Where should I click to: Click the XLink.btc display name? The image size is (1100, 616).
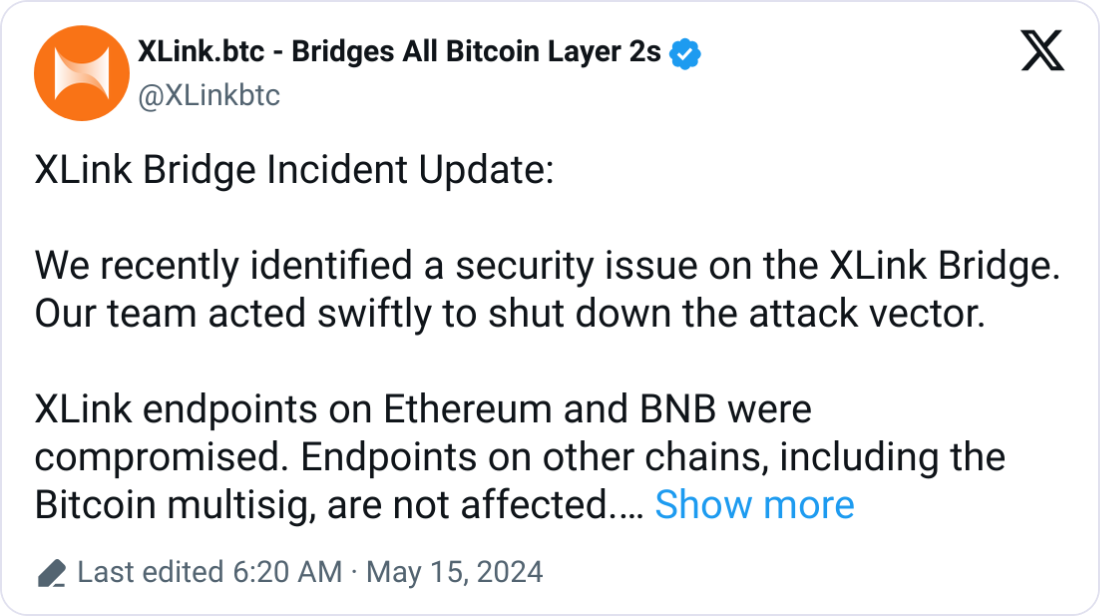pyautogui.click(x=201, y=52)
